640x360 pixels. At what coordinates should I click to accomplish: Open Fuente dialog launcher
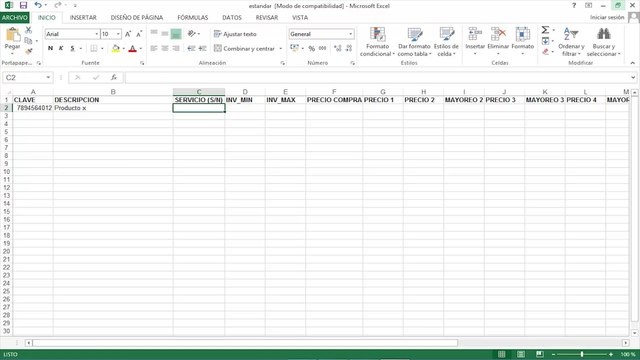click(x=142, y=63)
